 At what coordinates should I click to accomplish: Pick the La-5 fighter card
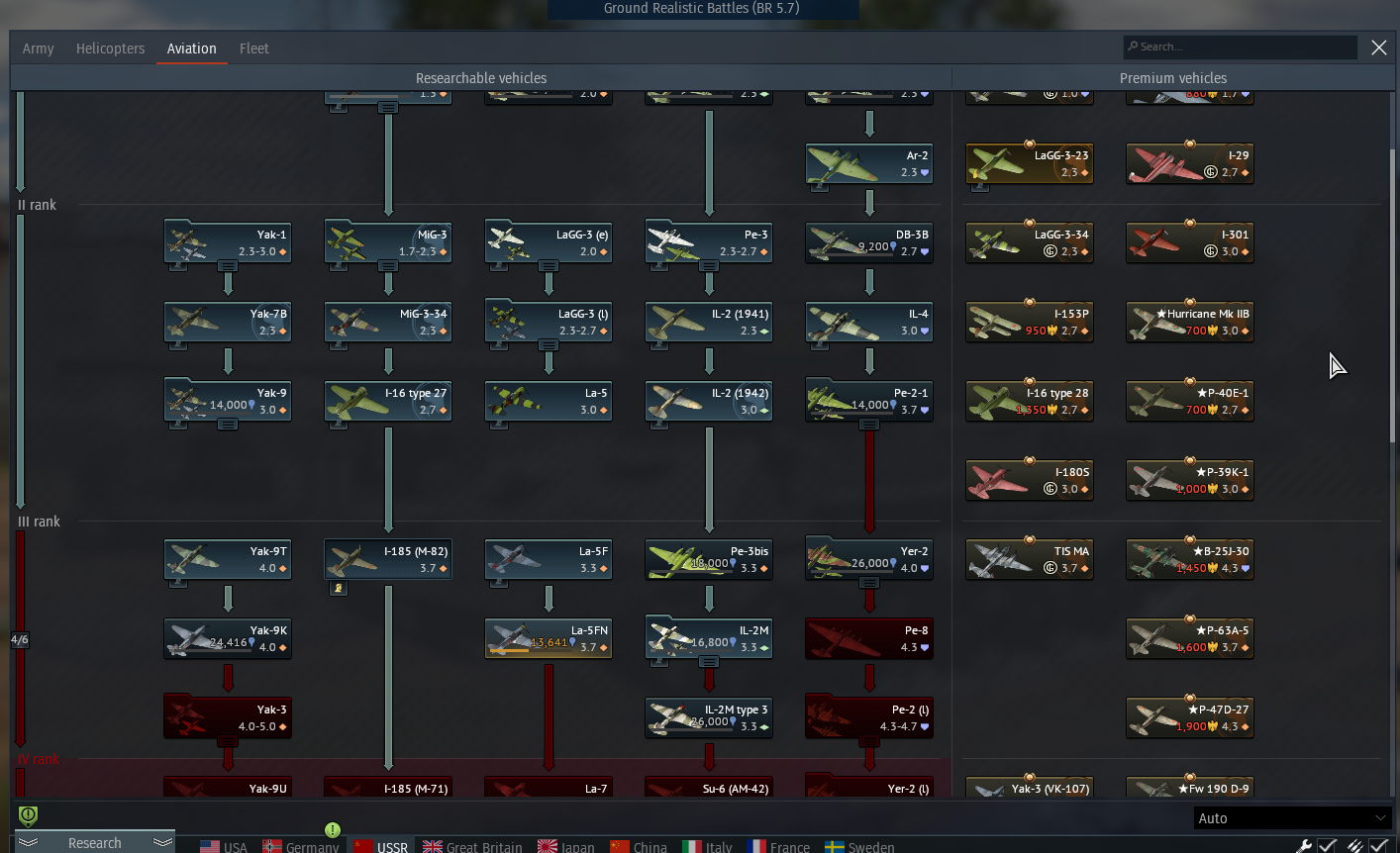[x=549, y=401]
